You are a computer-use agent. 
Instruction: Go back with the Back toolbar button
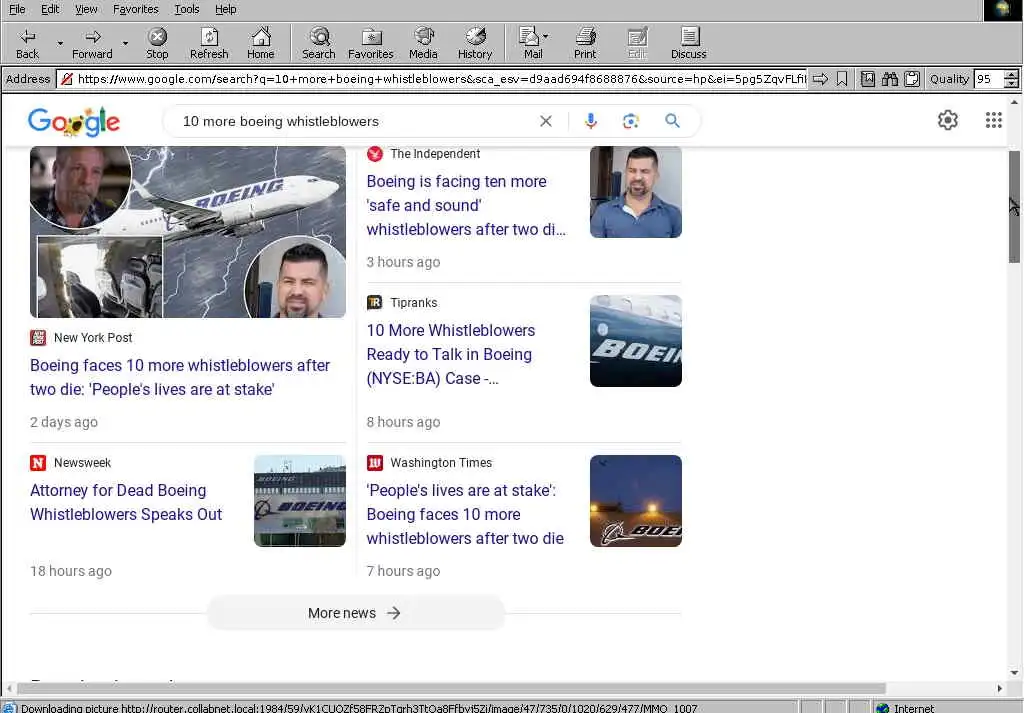tap(27, 44)
